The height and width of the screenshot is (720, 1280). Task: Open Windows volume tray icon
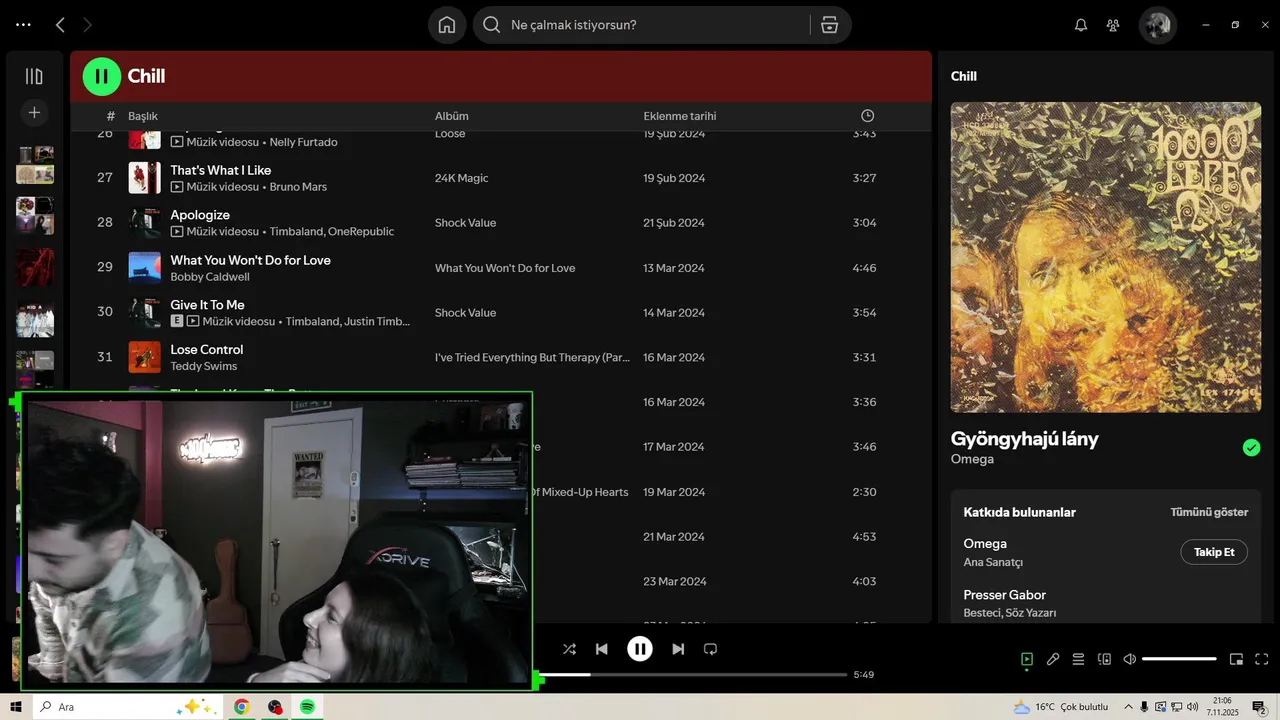click(x=1191, y=707)
